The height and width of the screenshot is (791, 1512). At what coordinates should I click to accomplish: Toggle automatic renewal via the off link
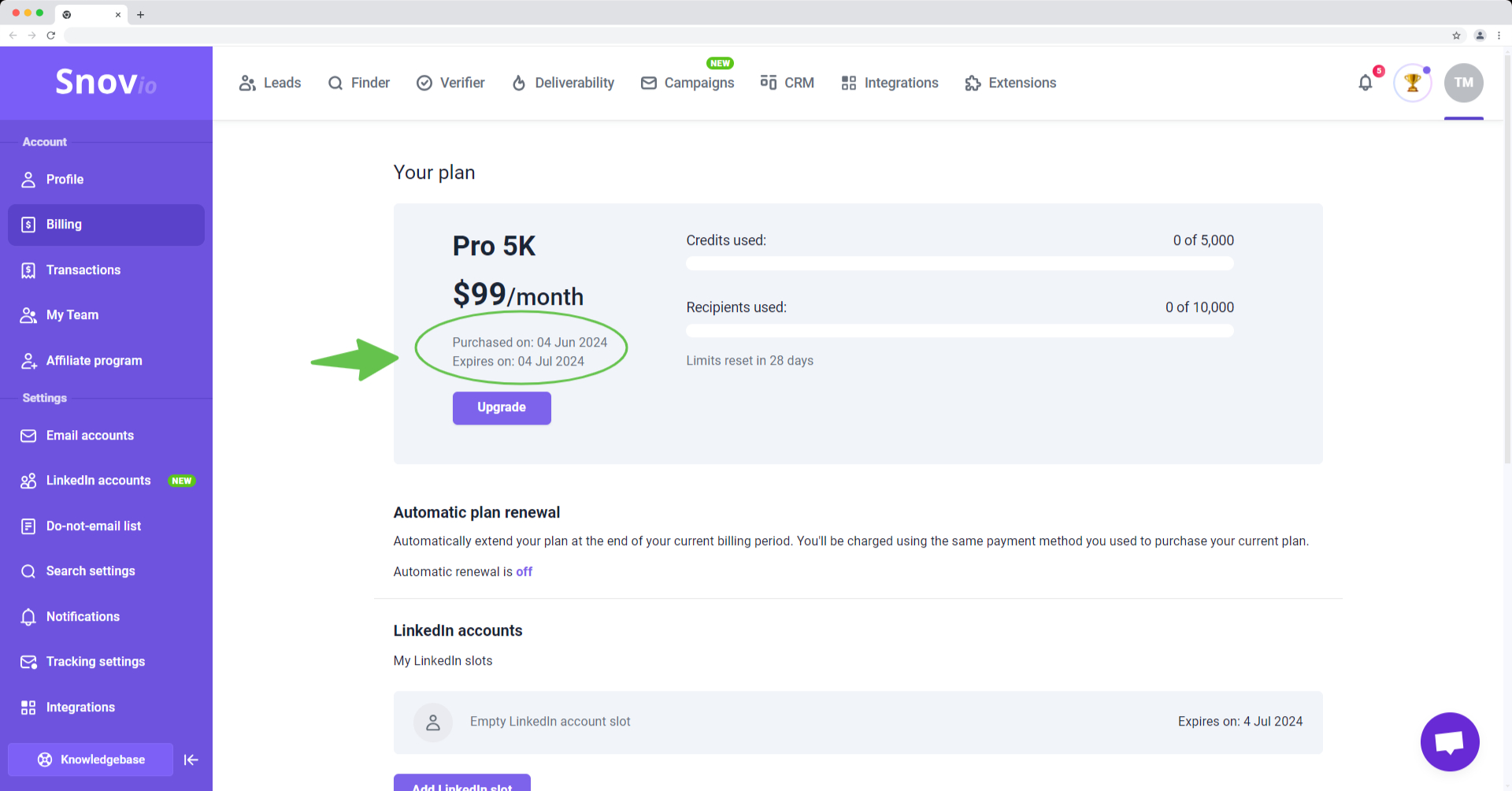point(524,572)
